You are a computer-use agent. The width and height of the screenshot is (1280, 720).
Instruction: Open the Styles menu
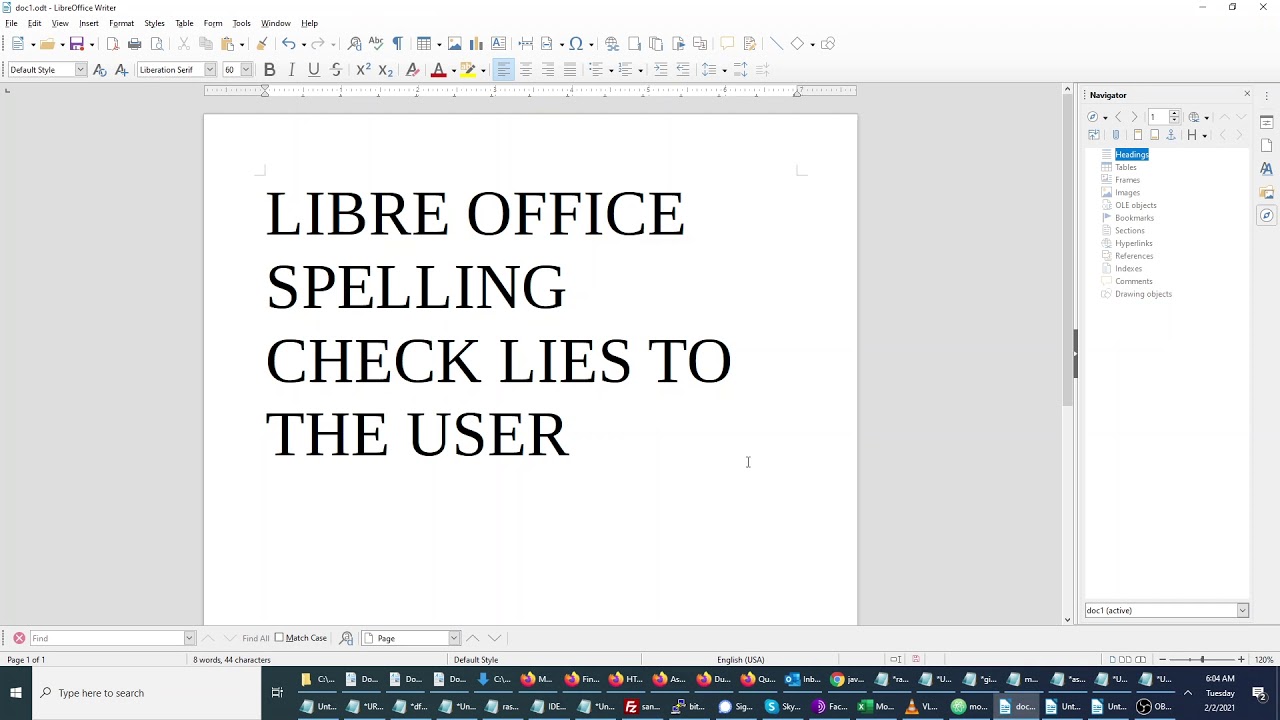(154, 23)
